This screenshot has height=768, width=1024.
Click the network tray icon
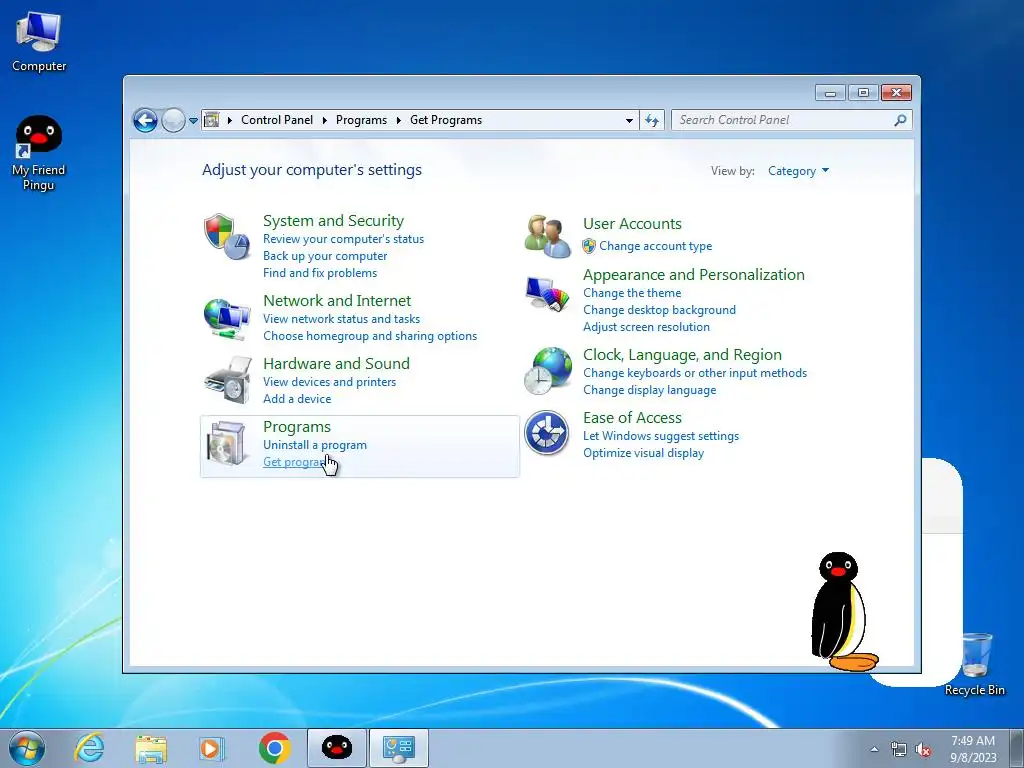(x=899, y=750)
